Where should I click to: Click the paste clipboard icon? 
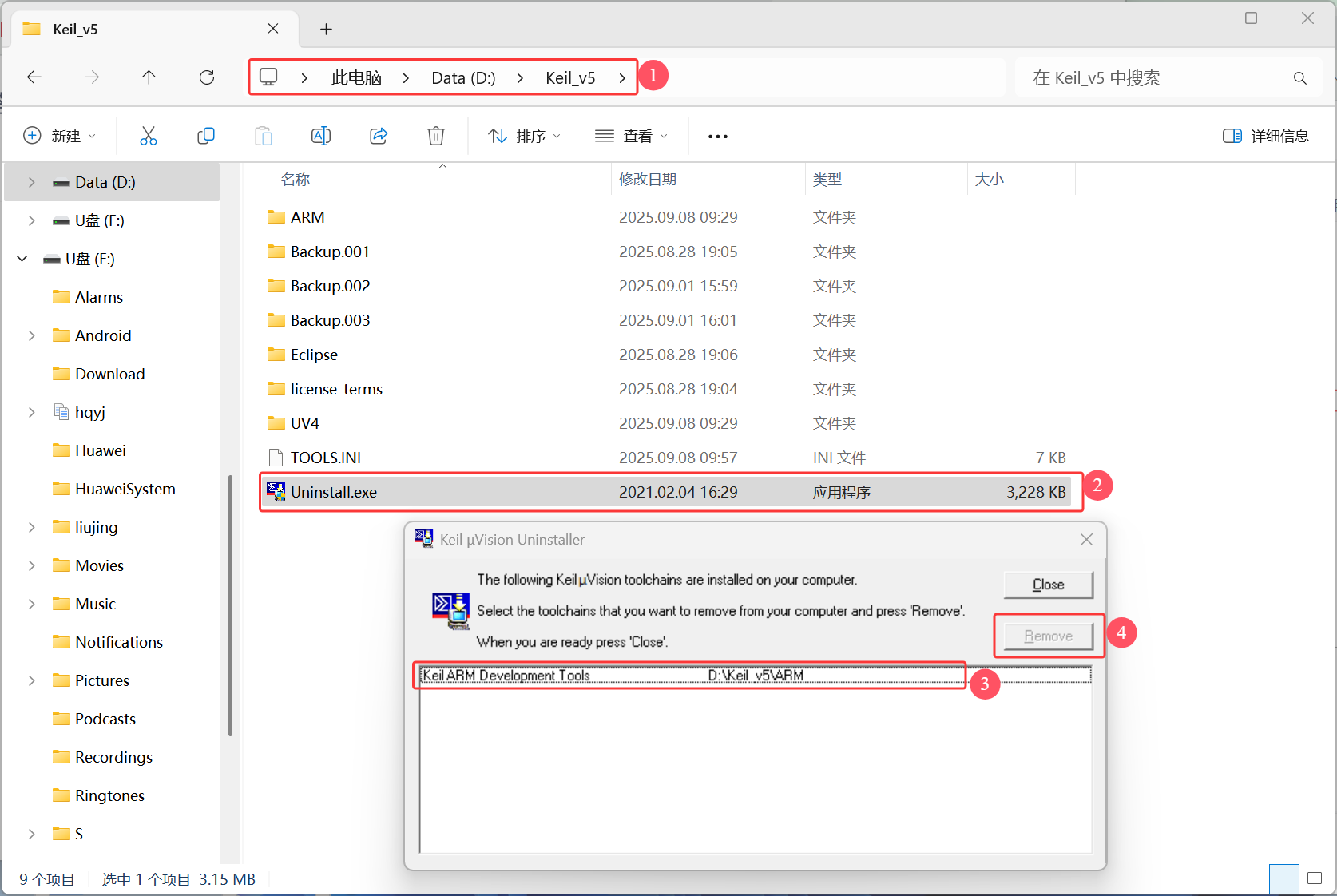click(x=264, y=136)
